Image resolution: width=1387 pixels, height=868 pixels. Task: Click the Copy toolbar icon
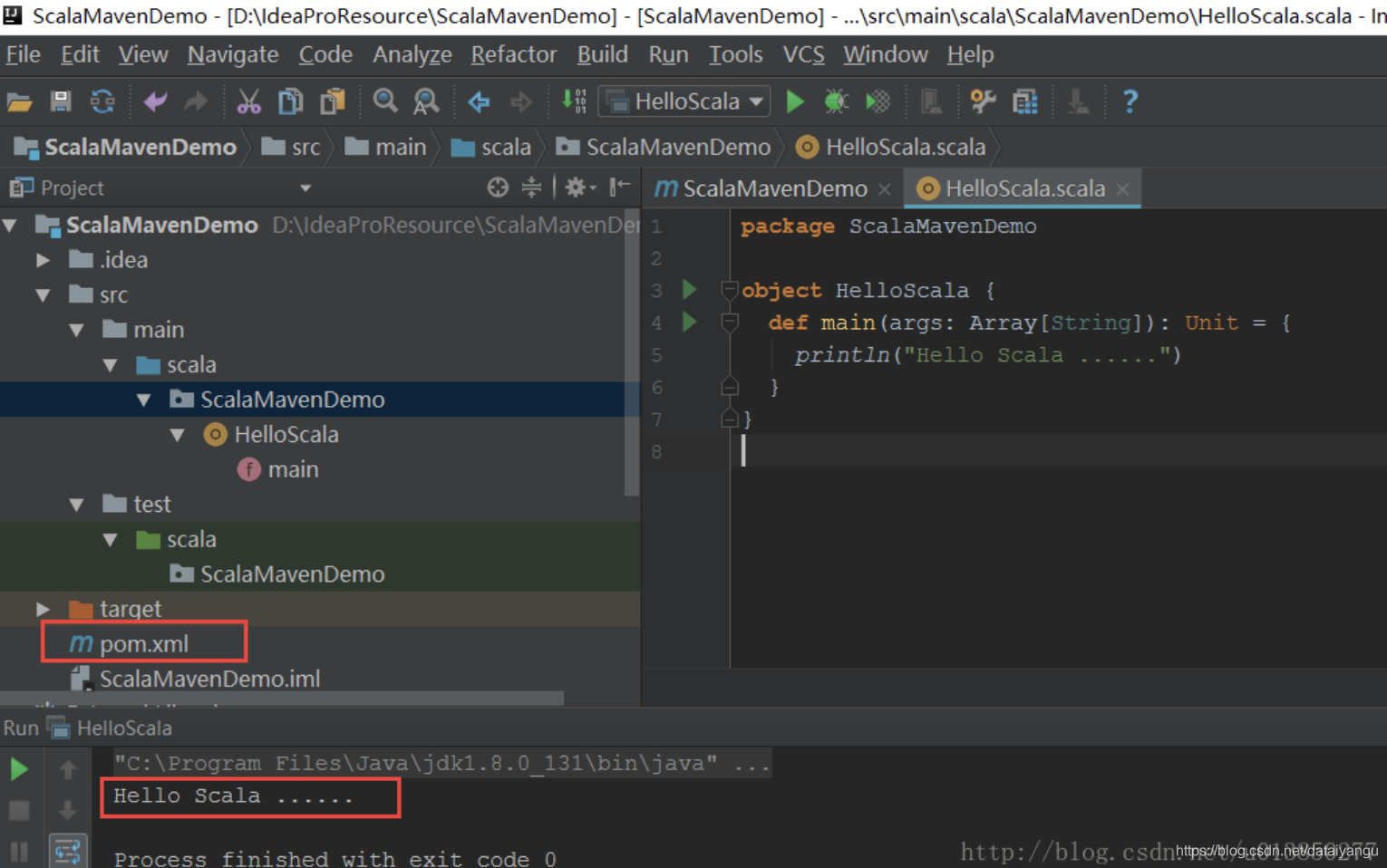click(x=290, y=101)
